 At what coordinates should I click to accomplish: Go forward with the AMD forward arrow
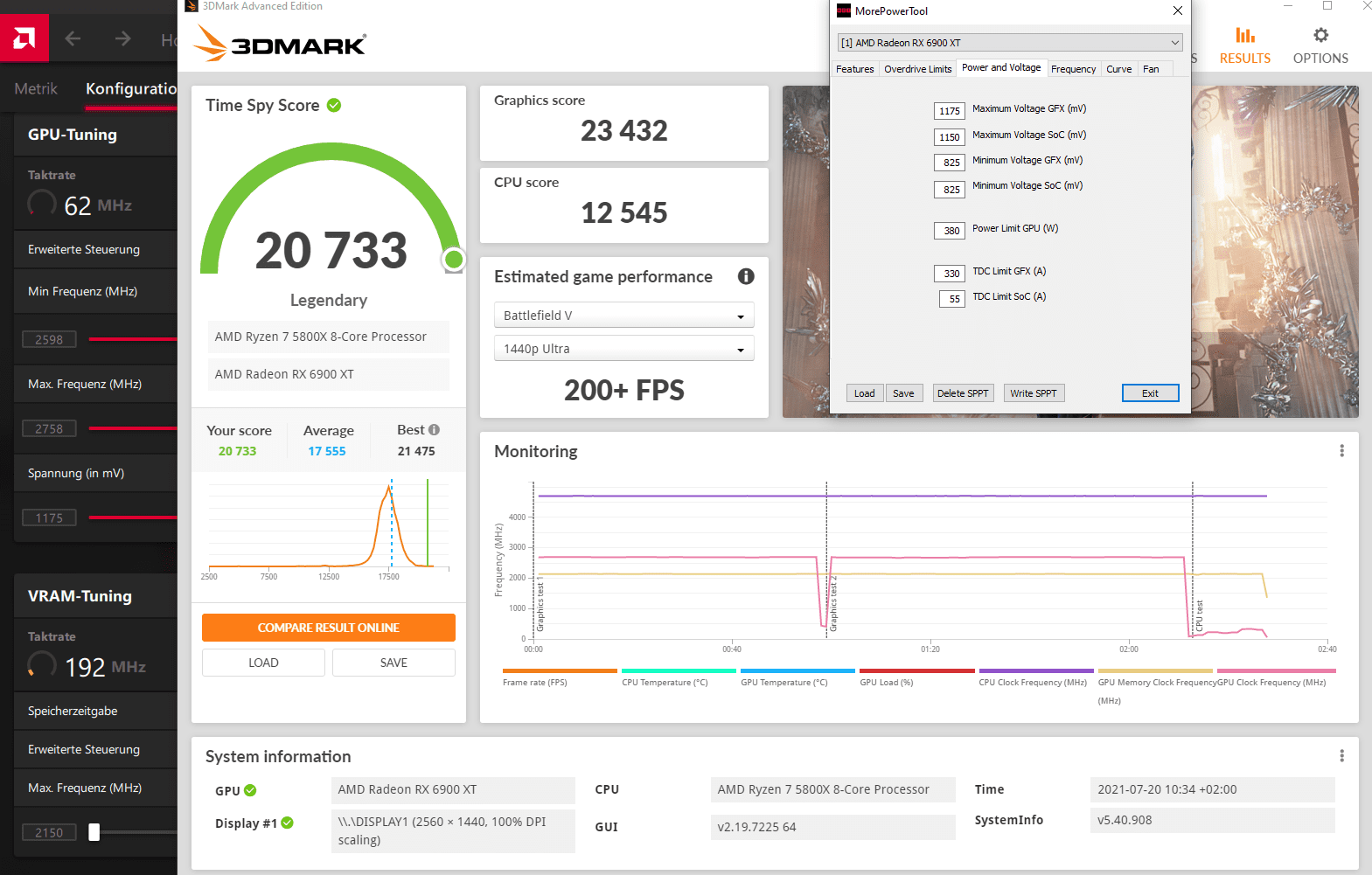122,38
